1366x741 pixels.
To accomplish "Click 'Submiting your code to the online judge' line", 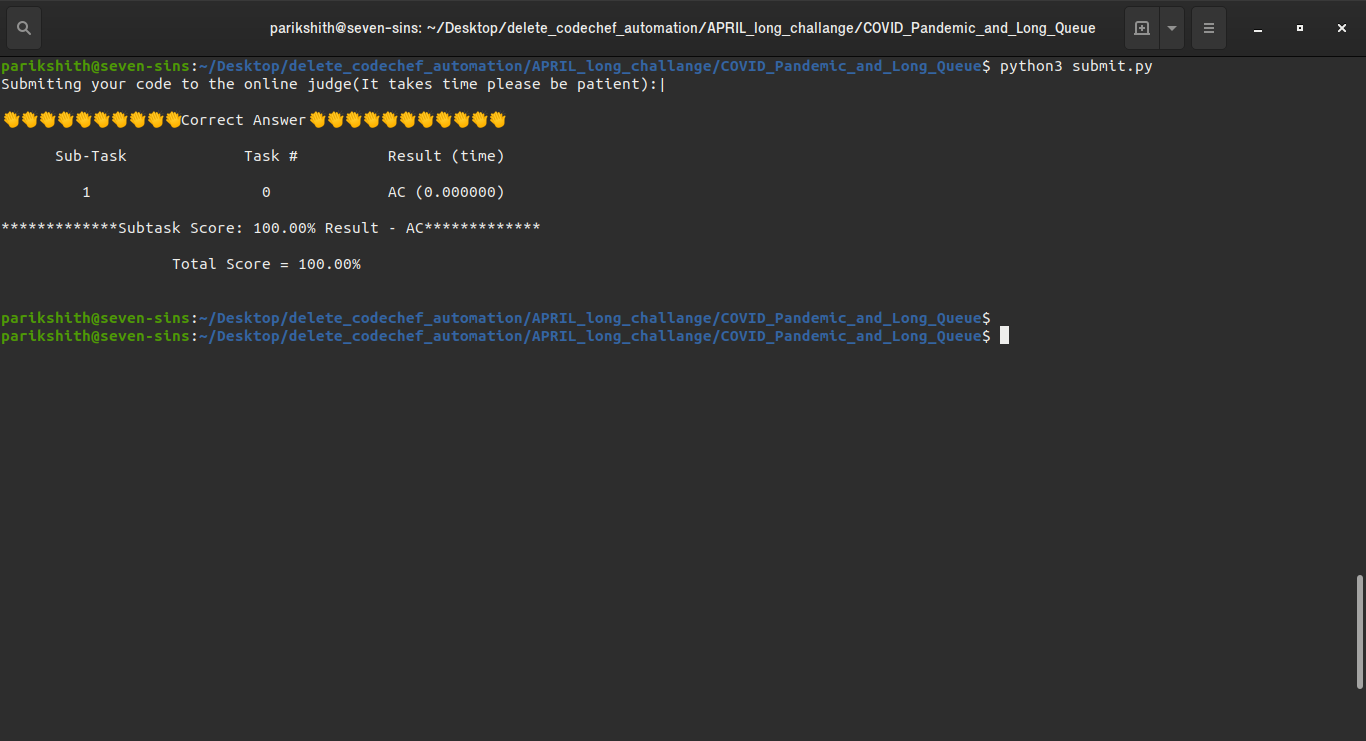I will tap(333, 84).
